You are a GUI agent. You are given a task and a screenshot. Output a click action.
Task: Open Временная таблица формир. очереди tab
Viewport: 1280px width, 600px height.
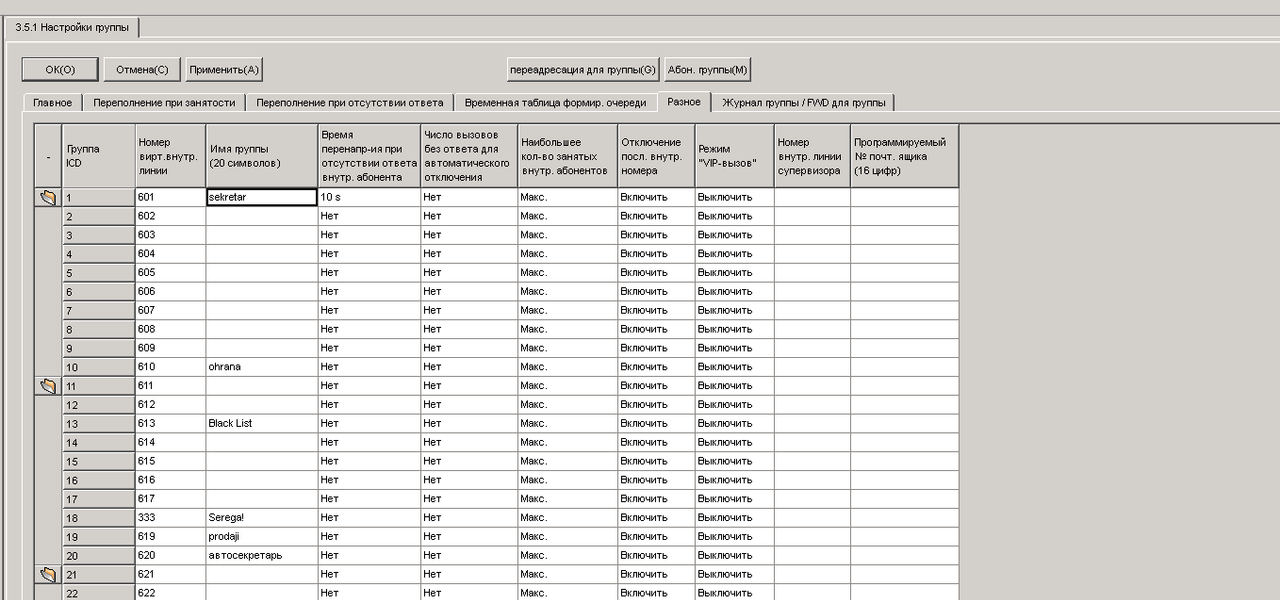click(x=557, y=102)
